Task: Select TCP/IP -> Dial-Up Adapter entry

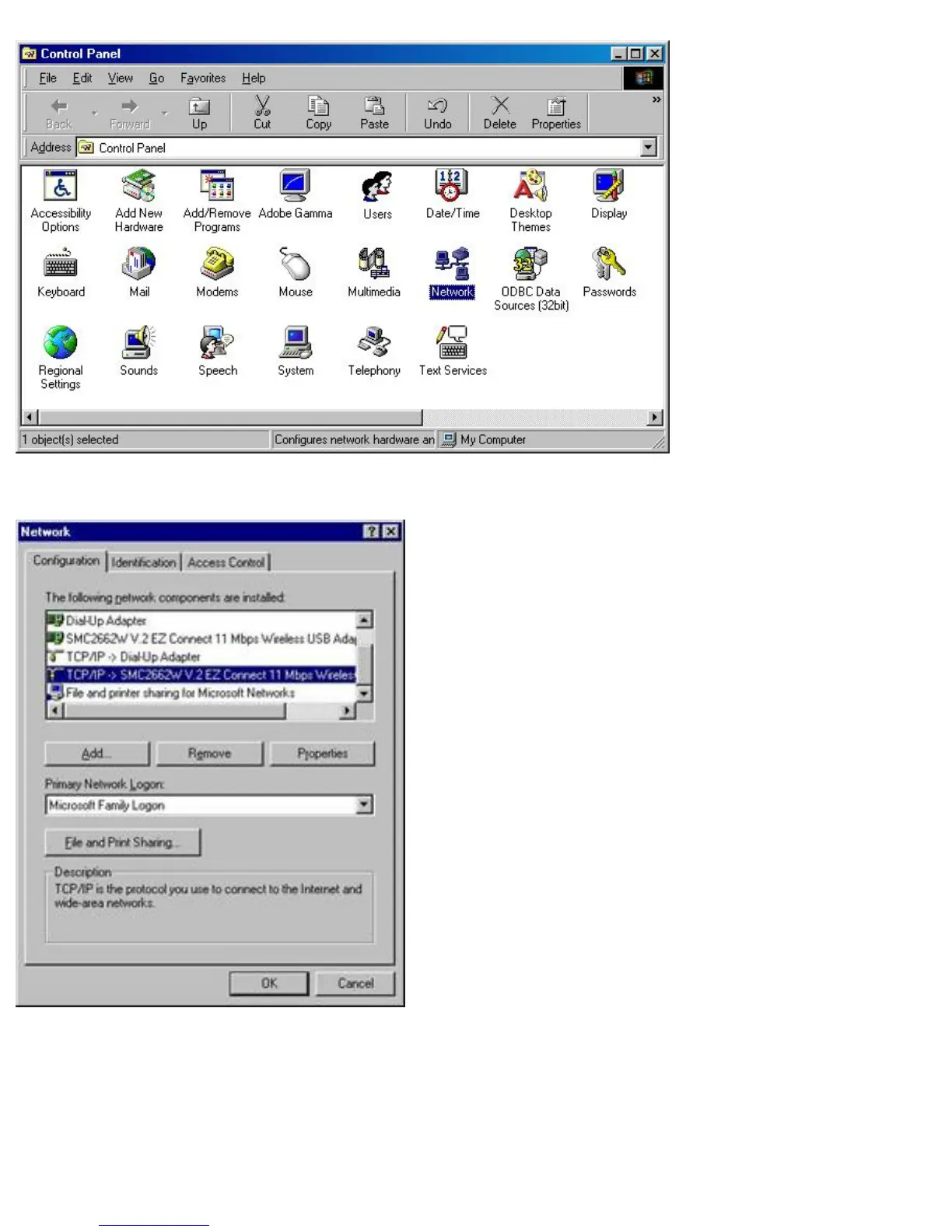Action: point(201,656)
